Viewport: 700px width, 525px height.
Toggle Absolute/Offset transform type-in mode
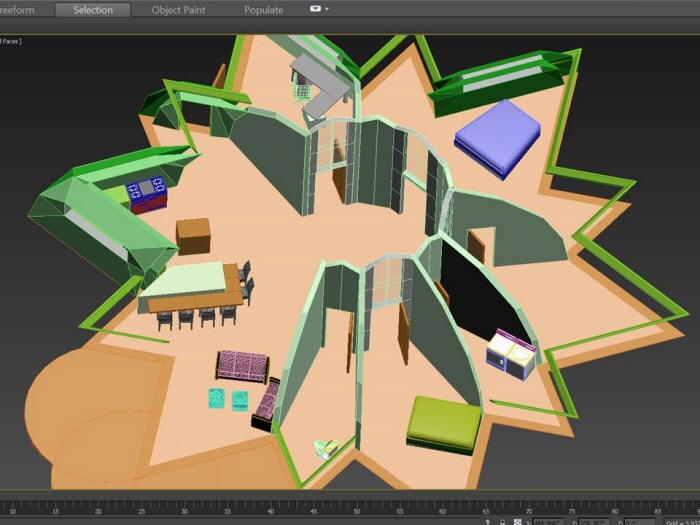[518, 520]
